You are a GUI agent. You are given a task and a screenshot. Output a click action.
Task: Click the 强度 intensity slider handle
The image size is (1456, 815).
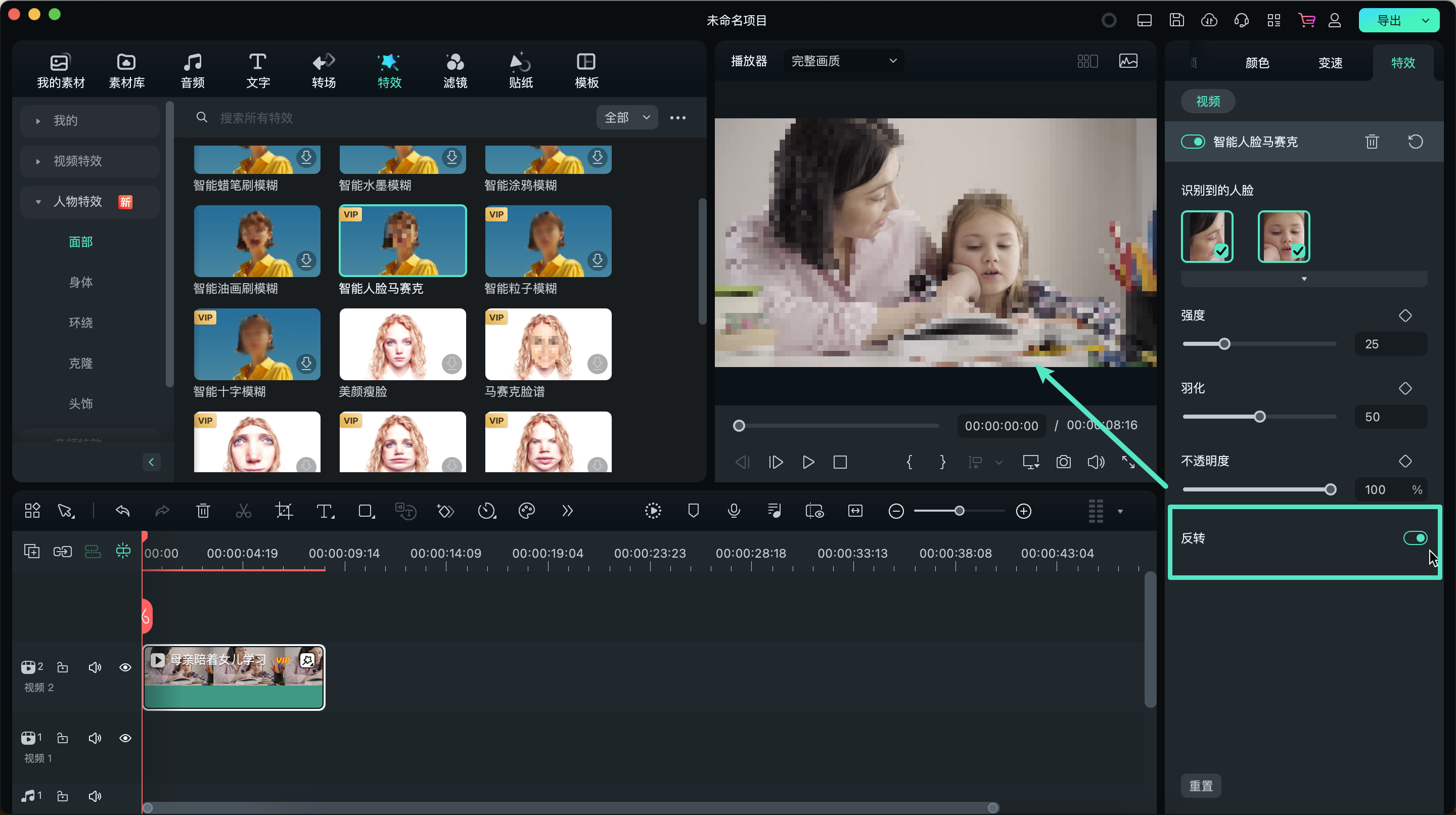click(1224, 344)
